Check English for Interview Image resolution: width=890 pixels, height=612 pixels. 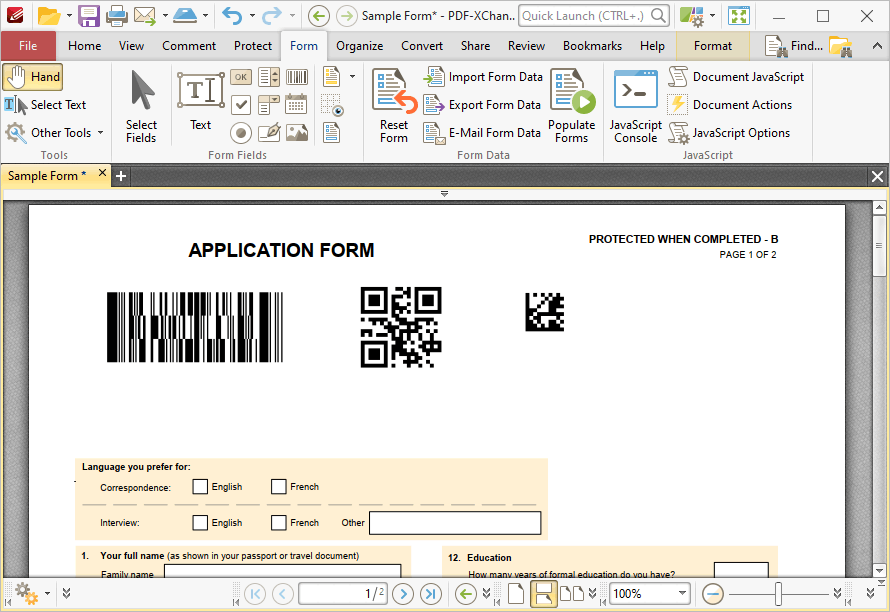click(200, 522)
